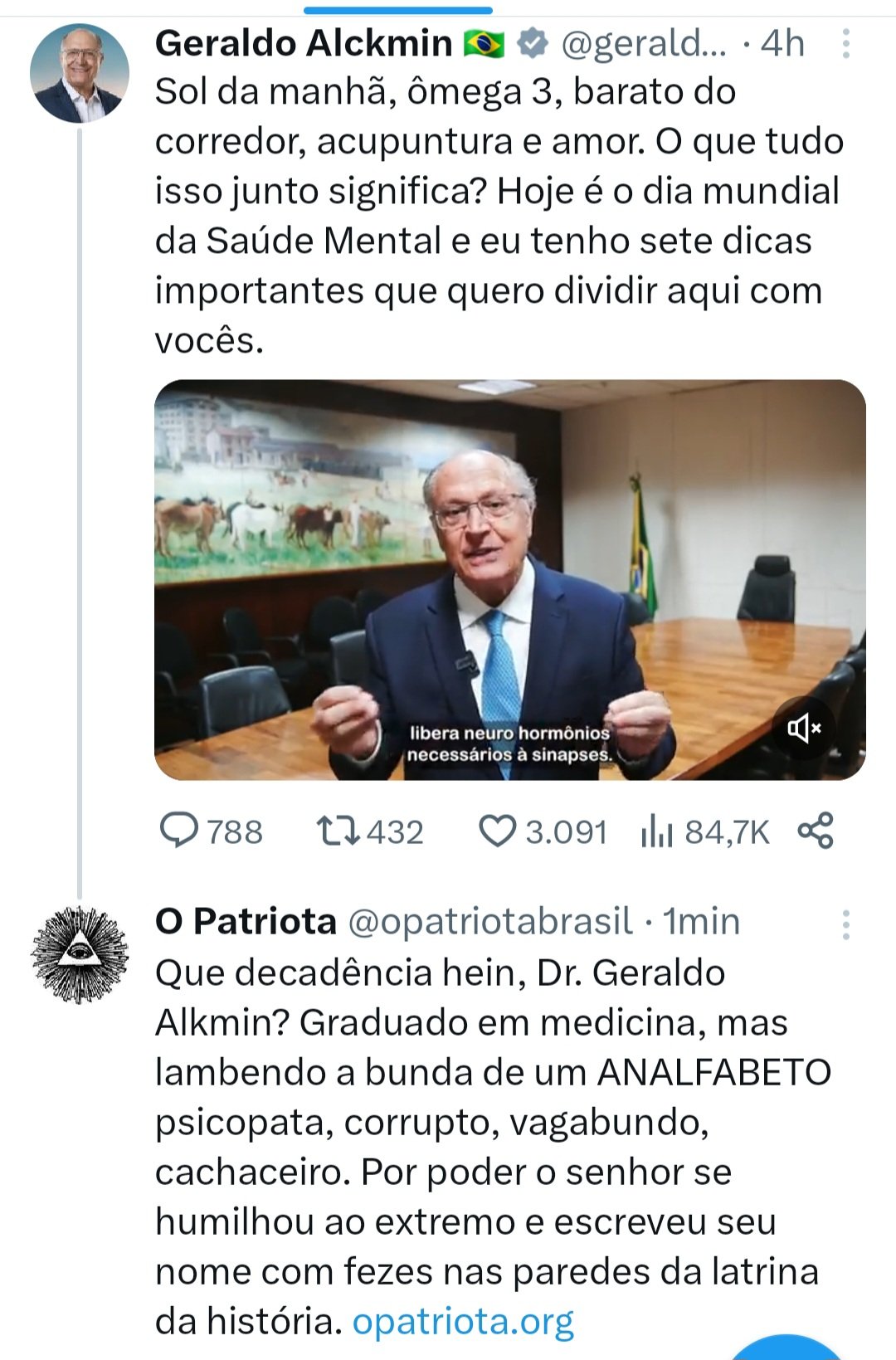The width and height of the screenshot is (896, 1360).
Task: Open the reply icon with 788 comments
Action: [179, 831]
